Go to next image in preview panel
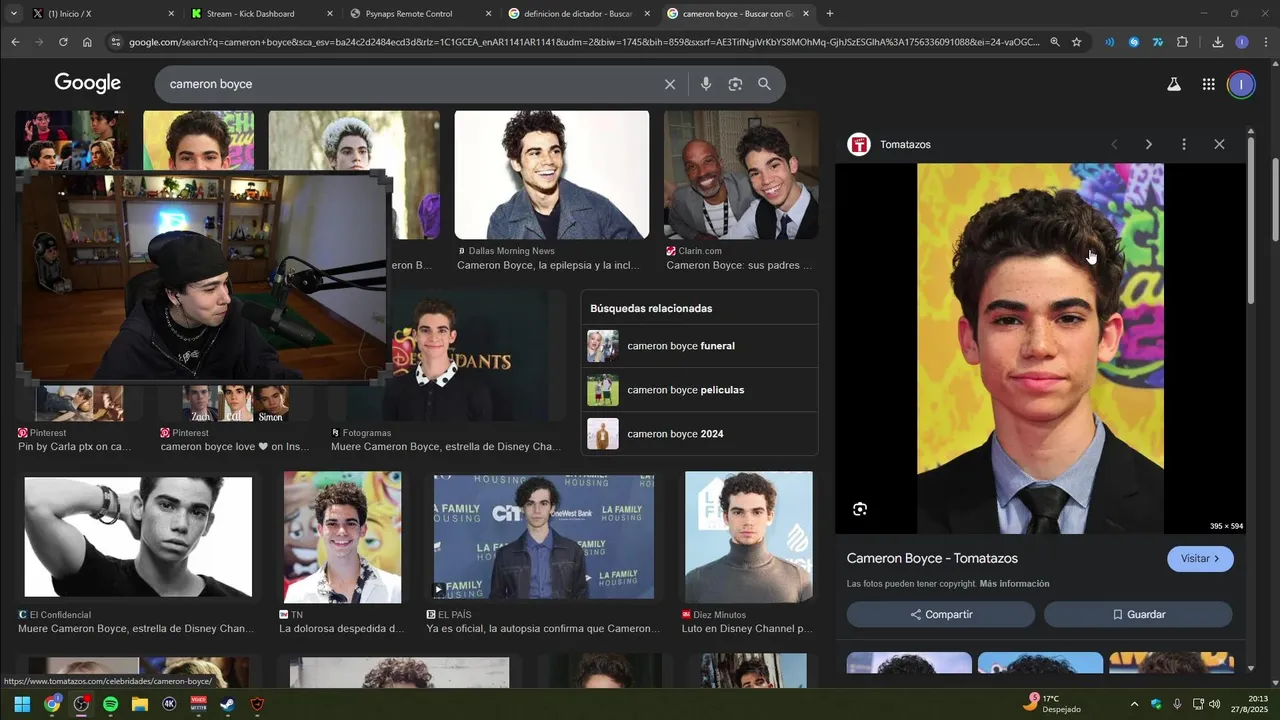 coord(1148,144)
